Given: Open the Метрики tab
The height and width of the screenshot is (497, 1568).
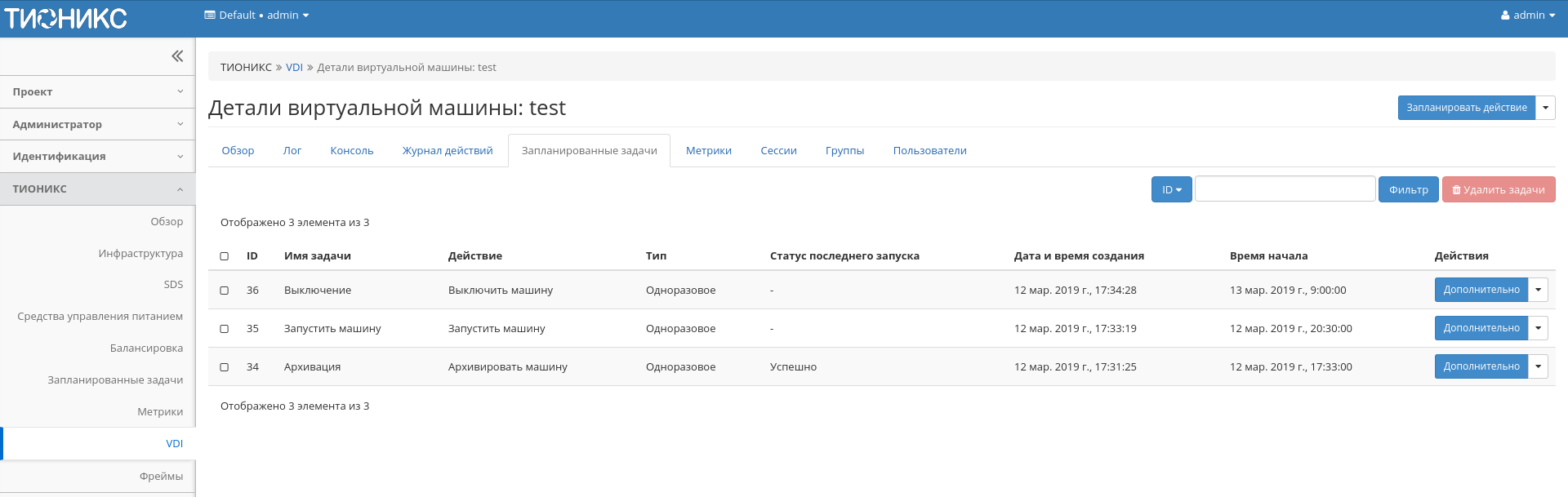Looking at the screenshot, I should click(x=708, y=151).
